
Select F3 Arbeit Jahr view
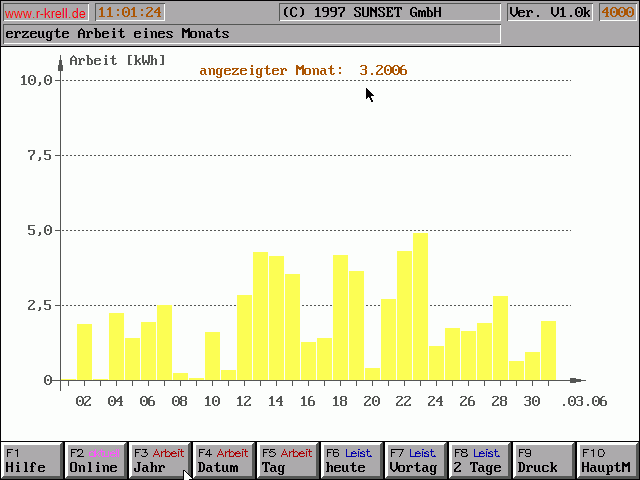tap(159, 461)
